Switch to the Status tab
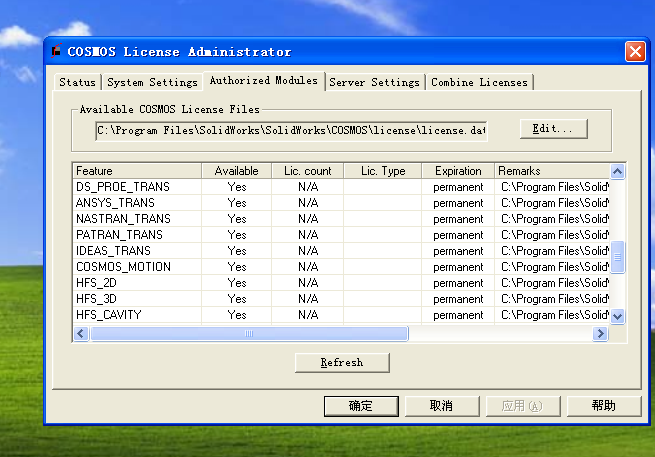655x457 pixels. click(77, 82)
